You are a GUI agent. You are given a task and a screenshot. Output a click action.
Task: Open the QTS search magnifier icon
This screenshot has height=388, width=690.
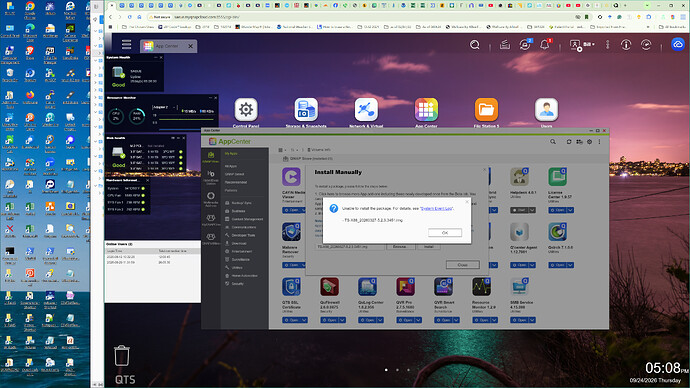(475, 45)
